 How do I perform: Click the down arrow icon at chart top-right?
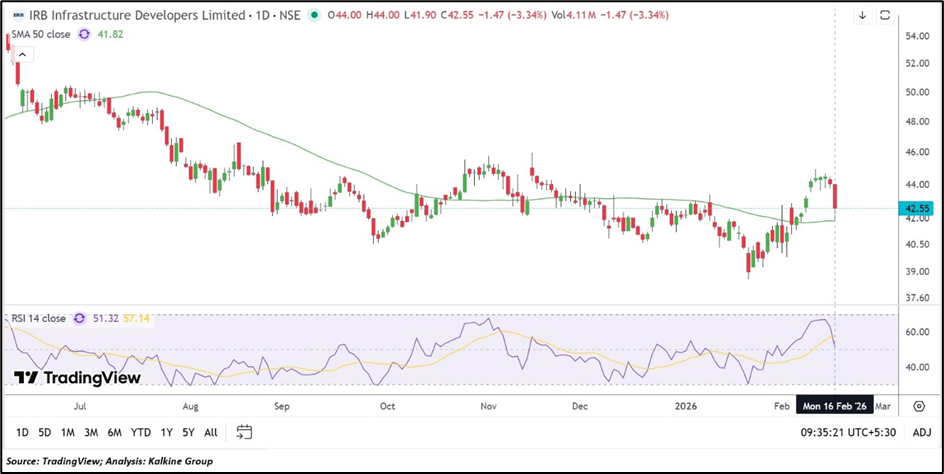point(862,15)
